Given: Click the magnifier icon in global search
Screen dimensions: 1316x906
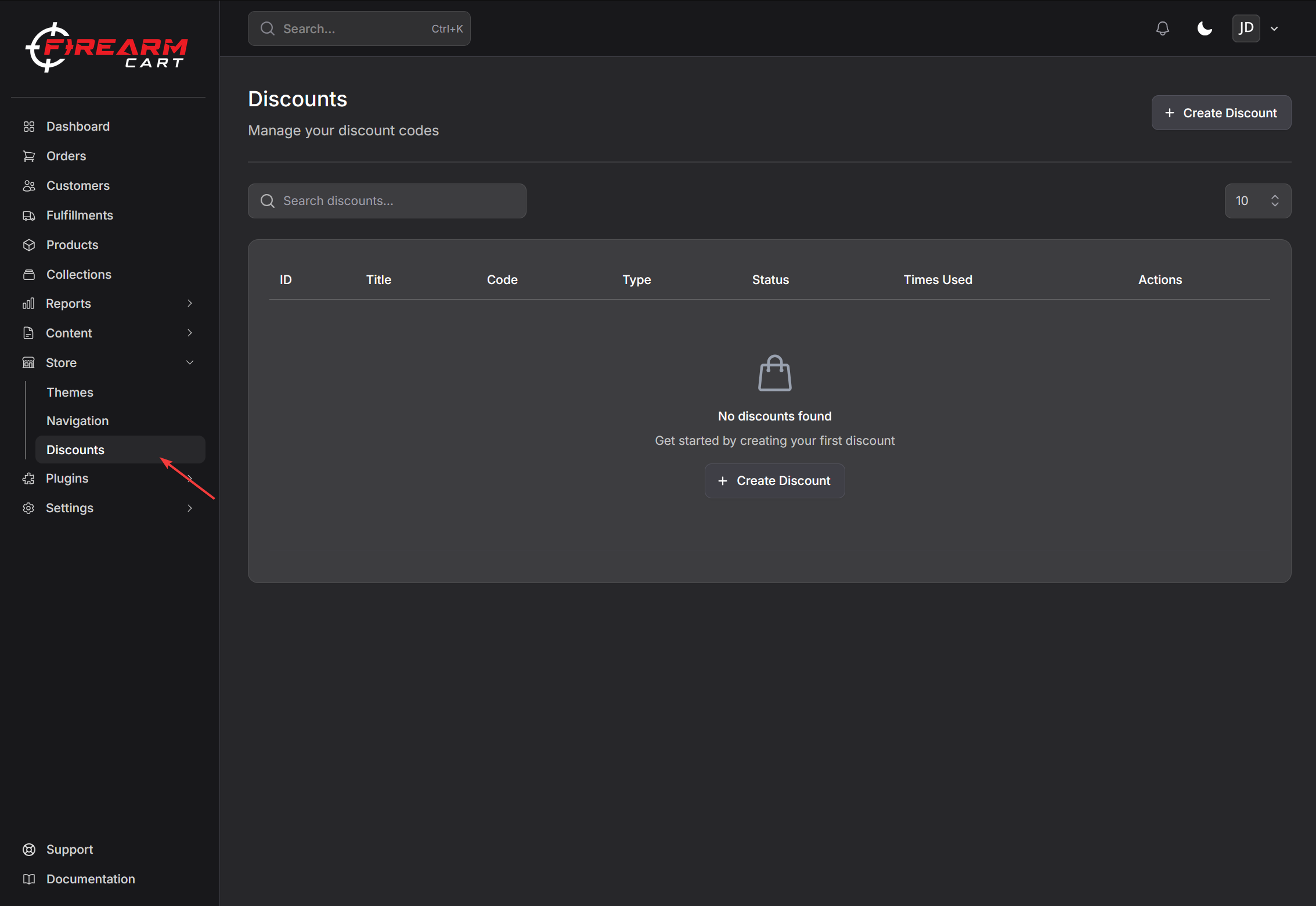Looking at the screenshot, I should (x=268, y=28).
